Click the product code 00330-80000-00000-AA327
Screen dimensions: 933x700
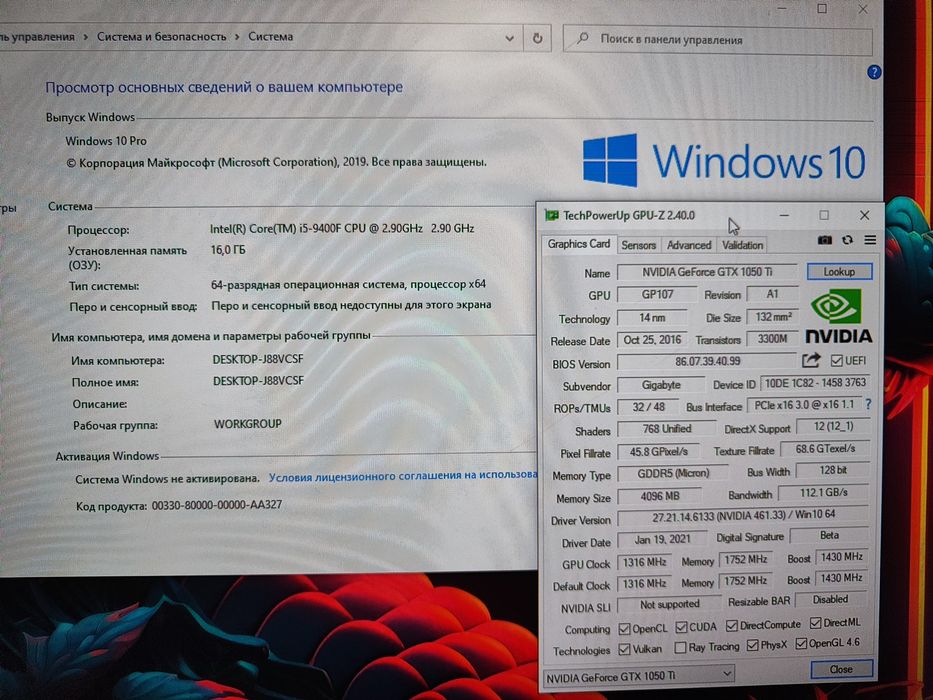217,505
